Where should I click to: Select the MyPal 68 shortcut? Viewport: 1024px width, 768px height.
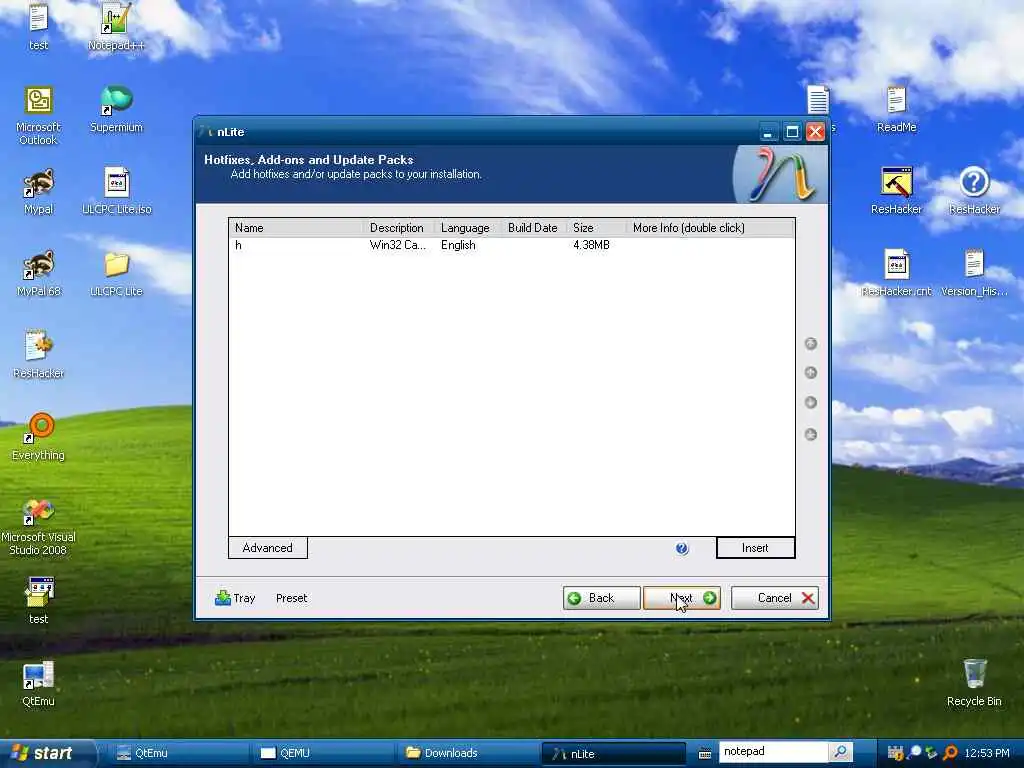point(39,273)
